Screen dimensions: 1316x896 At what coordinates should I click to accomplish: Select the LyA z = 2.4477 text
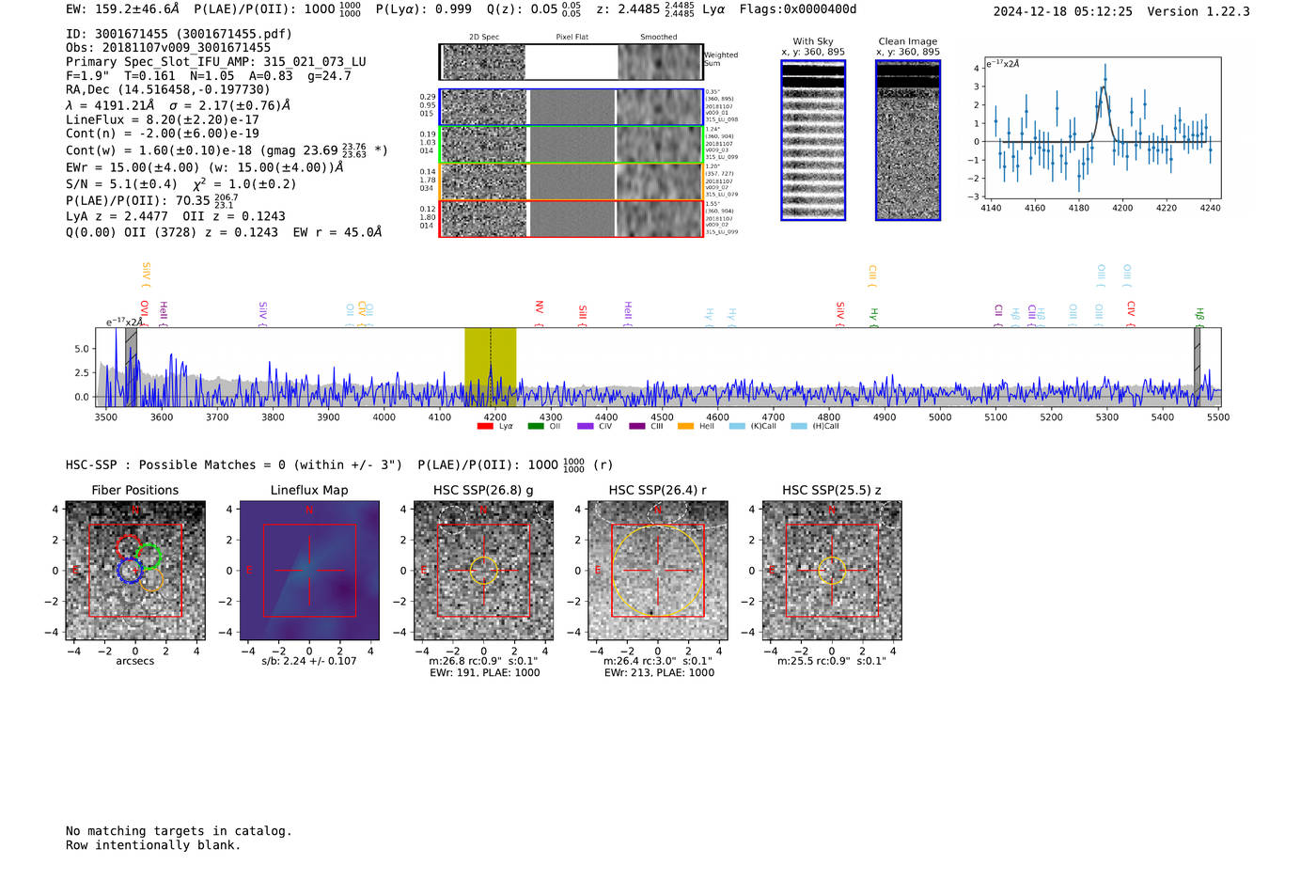coord(115,216)
